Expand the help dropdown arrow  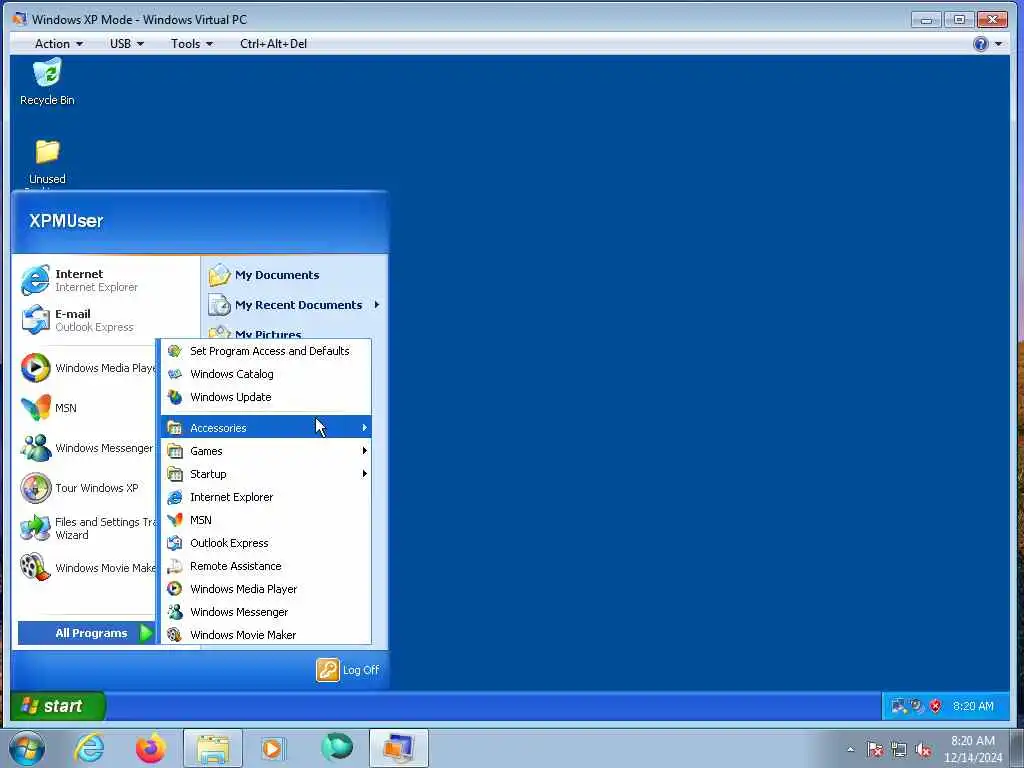999,44
